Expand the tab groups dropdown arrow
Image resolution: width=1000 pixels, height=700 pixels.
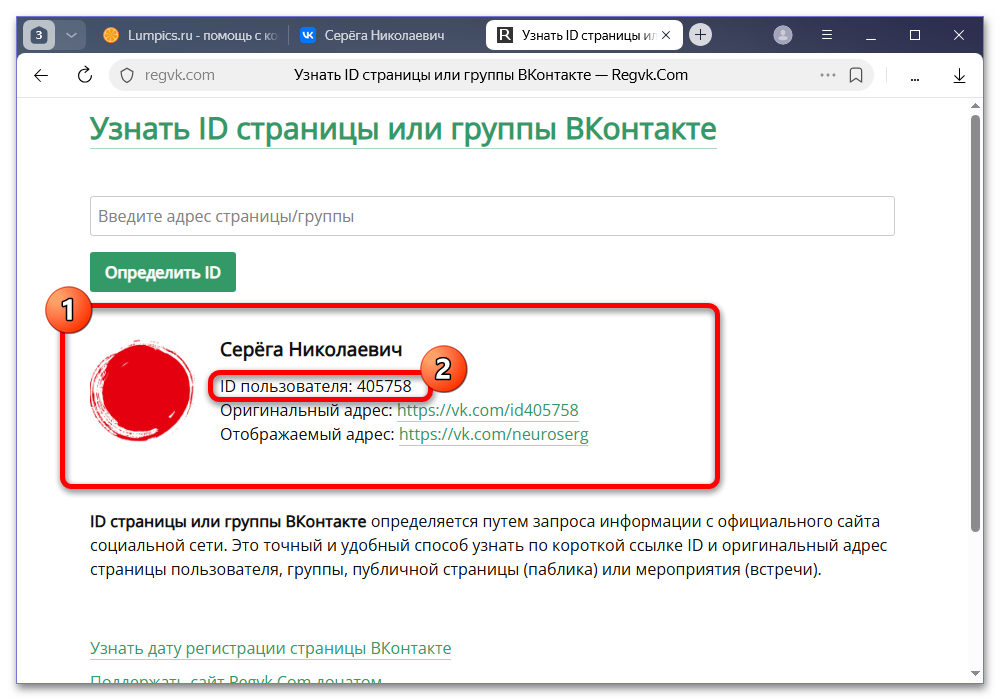71,35
